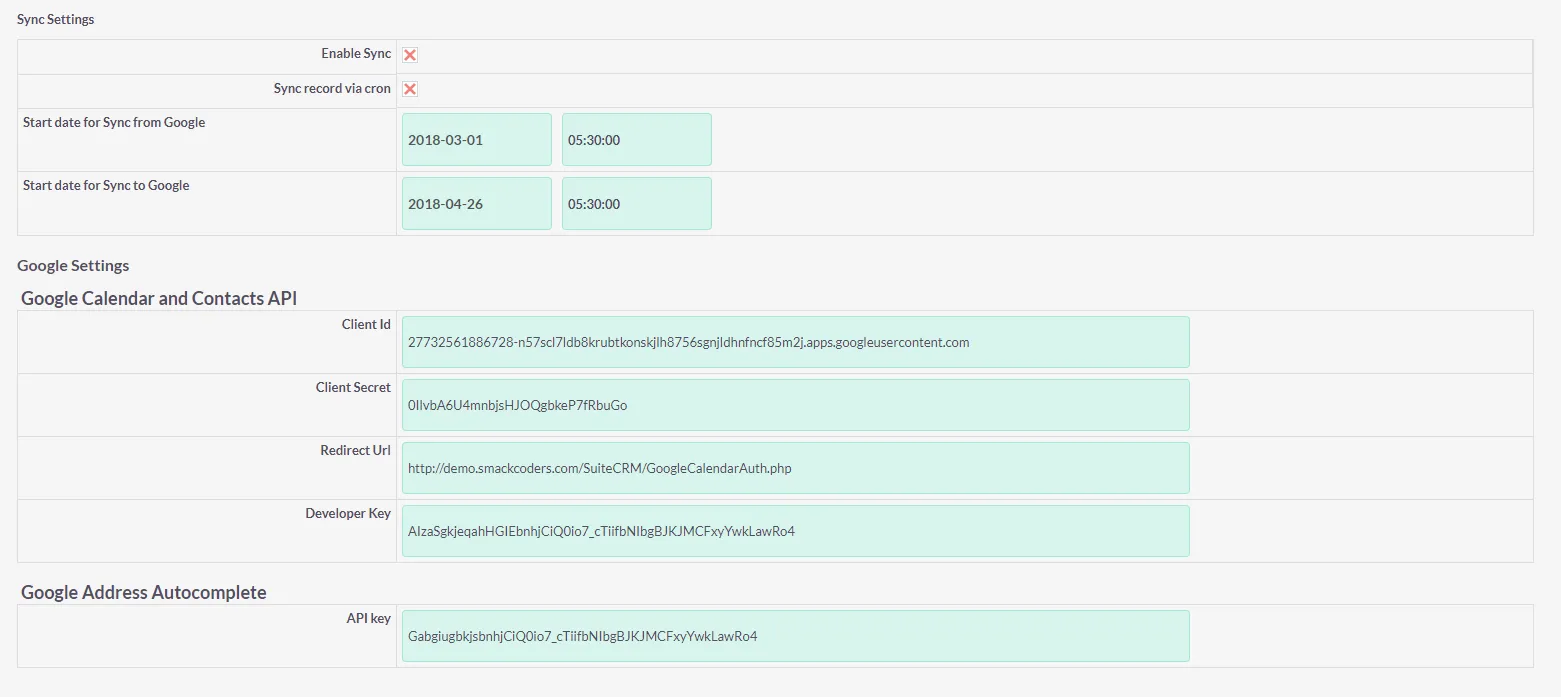The width and height of the screenshot is (1561, 697).
Task: Click the 'Start date for Sync from Google' label
Action: pyautogui.click(x=114, y=122)
